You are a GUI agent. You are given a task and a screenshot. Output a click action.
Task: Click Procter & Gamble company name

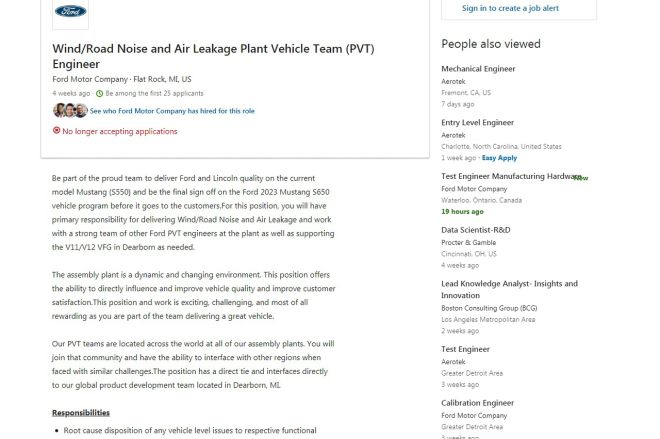pyautogui.click(x=468, y=242)
